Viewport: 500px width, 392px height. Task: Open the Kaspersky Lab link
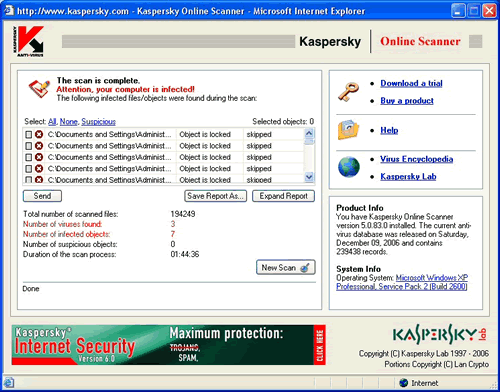408,176
